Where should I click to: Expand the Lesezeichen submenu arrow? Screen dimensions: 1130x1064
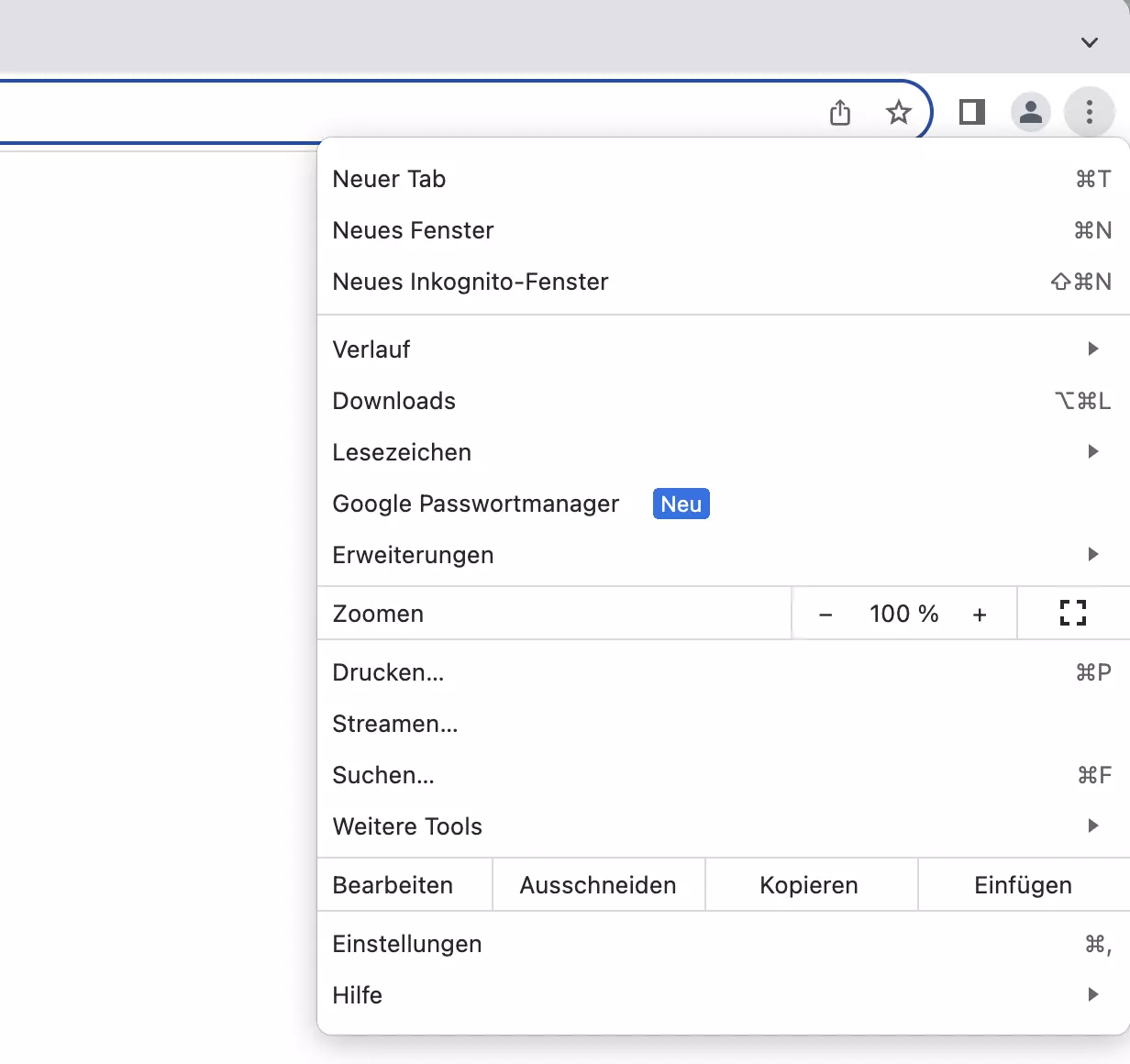[1092, 451]
